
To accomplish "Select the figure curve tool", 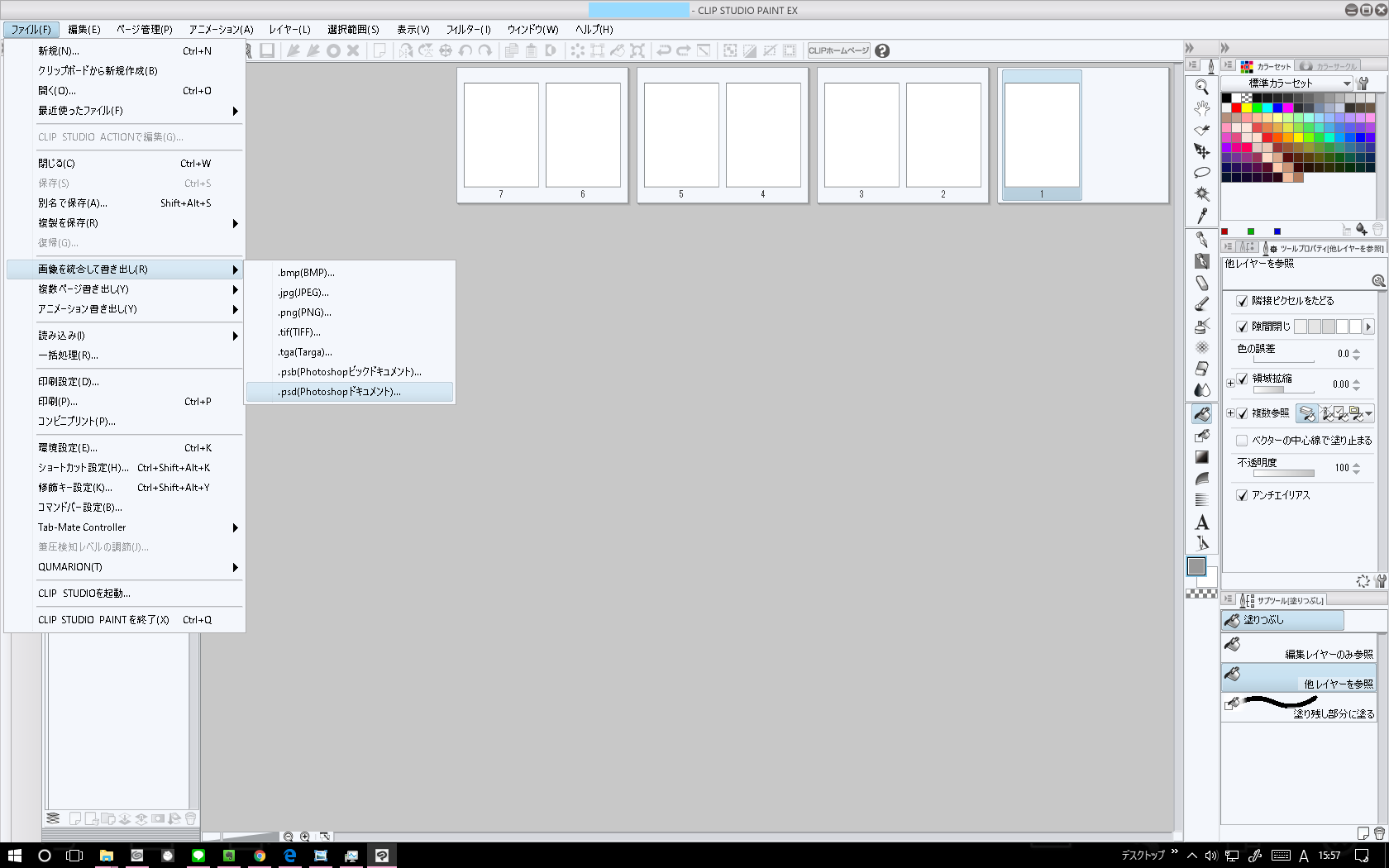I will click(1202, 479).
